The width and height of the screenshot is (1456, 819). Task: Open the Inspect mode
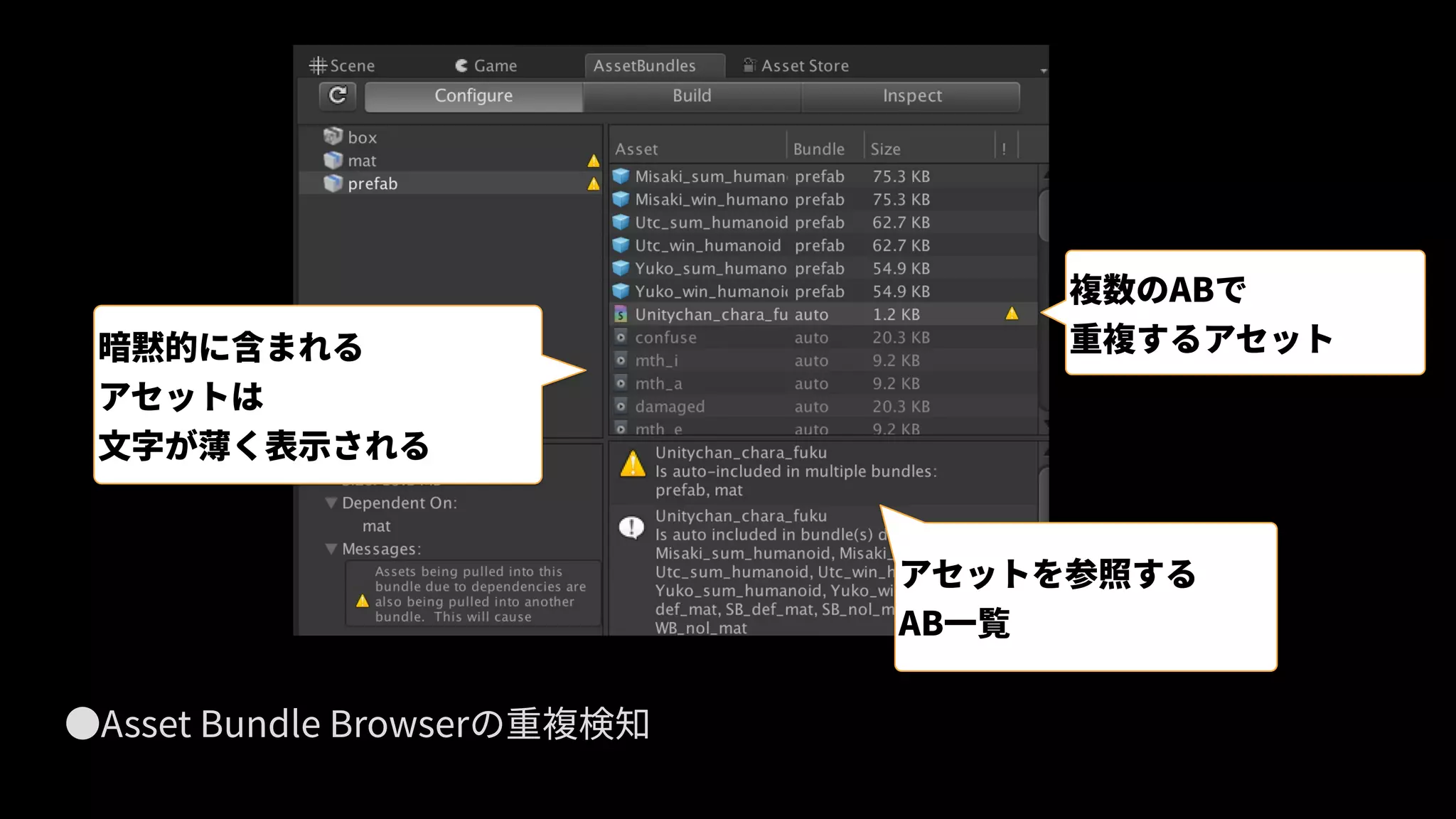click(911, 96)
